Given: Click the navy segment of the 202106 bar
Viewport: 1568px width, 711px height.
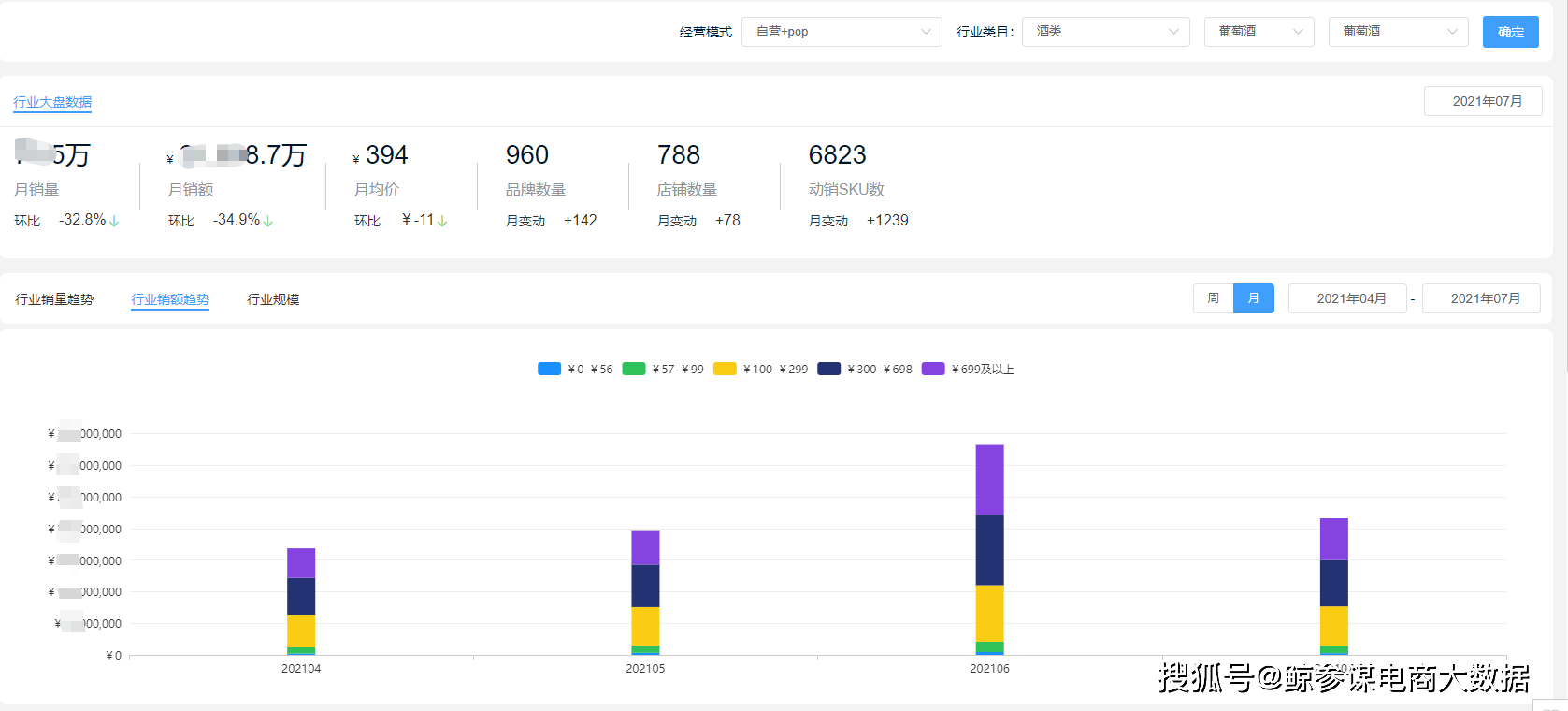Looking at the screenshot, I should point(989,550).
